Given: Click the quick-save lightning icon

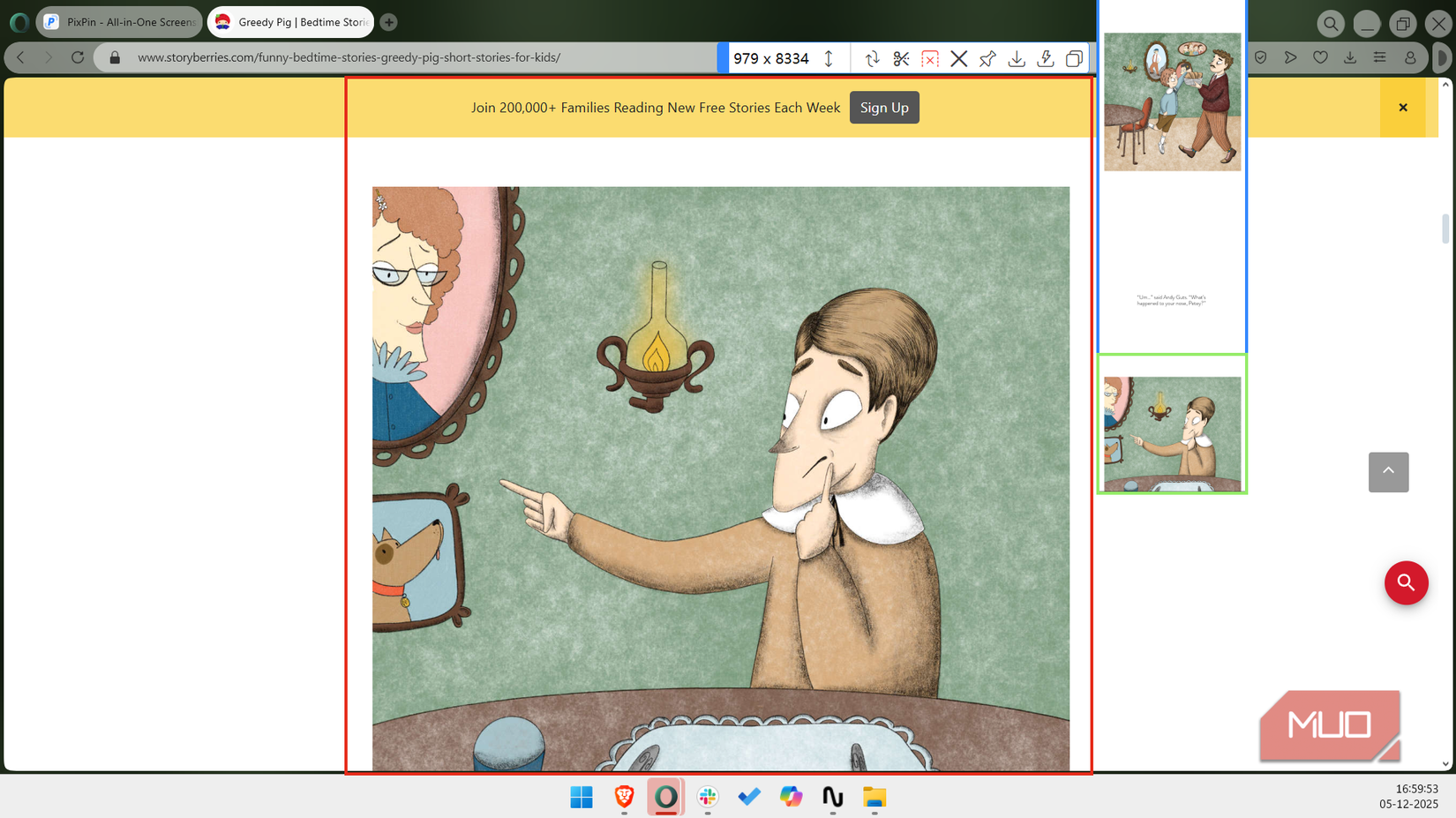Looking at the screenshot, I should tap(1046, 58).
